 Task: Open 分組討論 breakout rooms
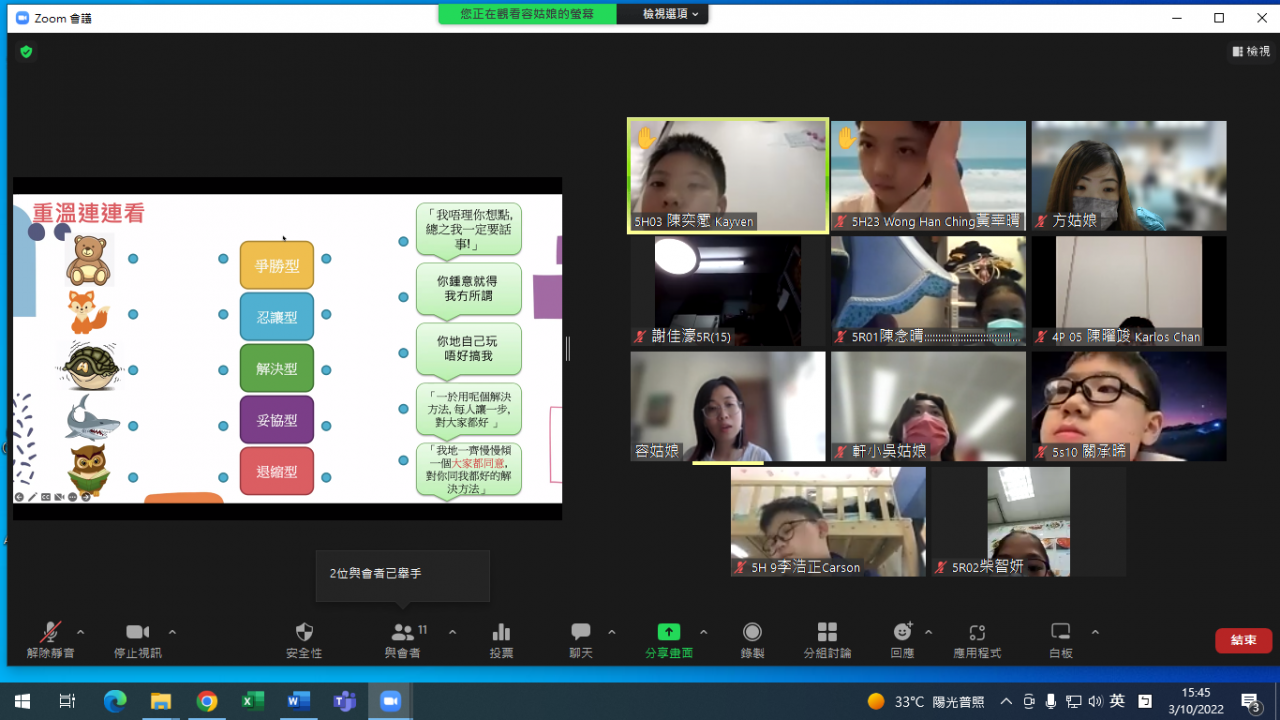pos(827,632)
